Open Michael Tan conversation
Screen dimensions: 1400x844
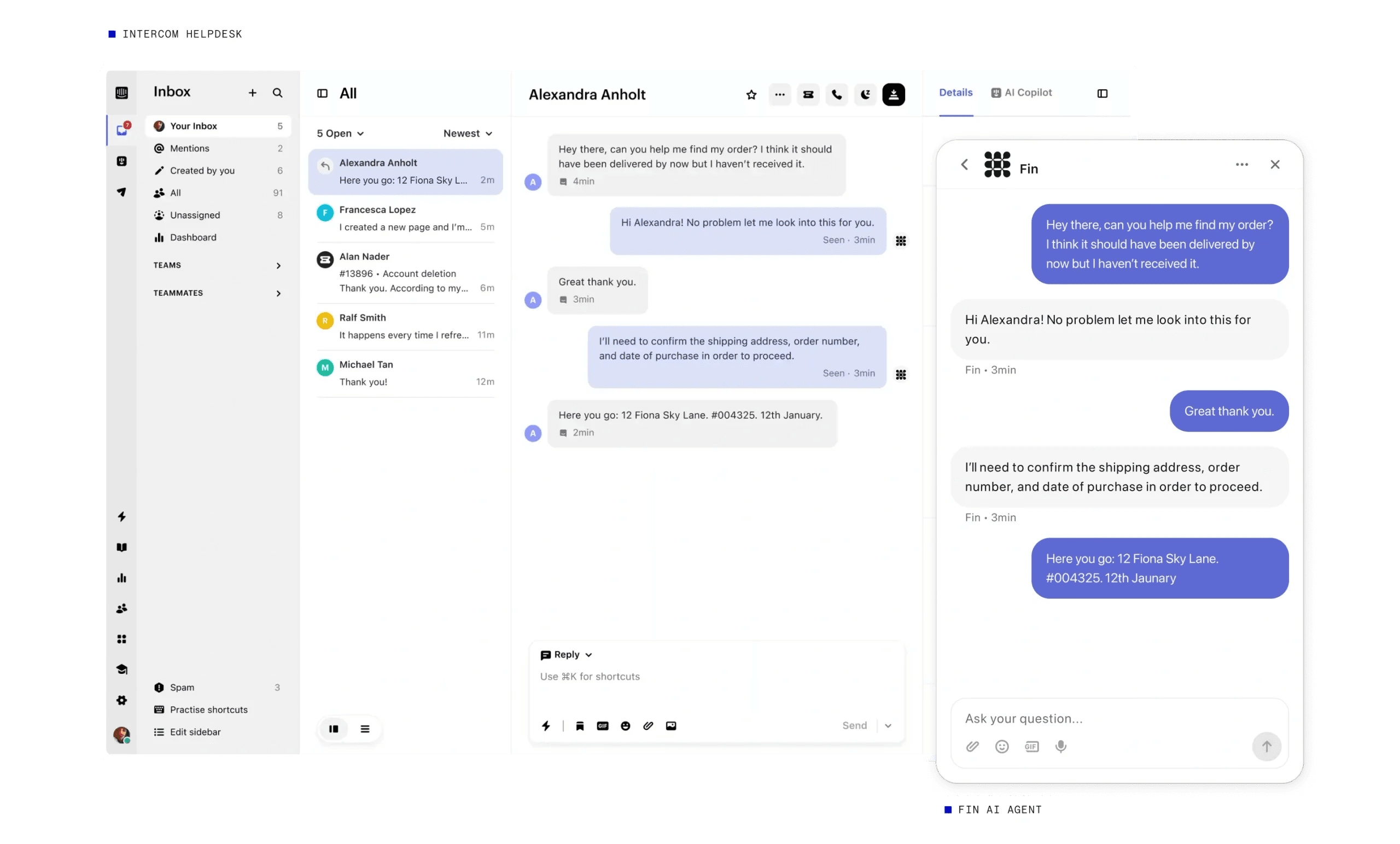(x=405, y=373)
